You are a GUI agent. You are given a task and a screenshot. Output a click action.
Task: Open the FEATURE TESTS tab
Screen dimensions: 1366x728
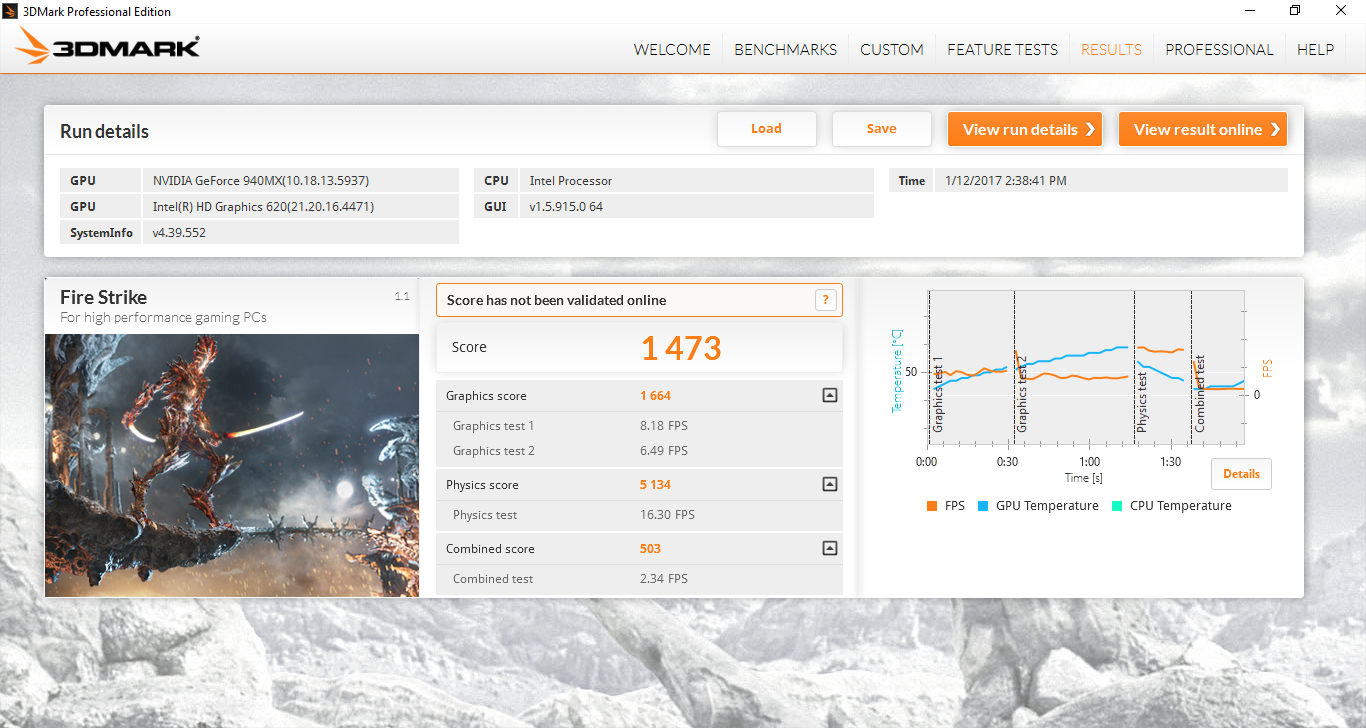click(x=1002, y=49)
